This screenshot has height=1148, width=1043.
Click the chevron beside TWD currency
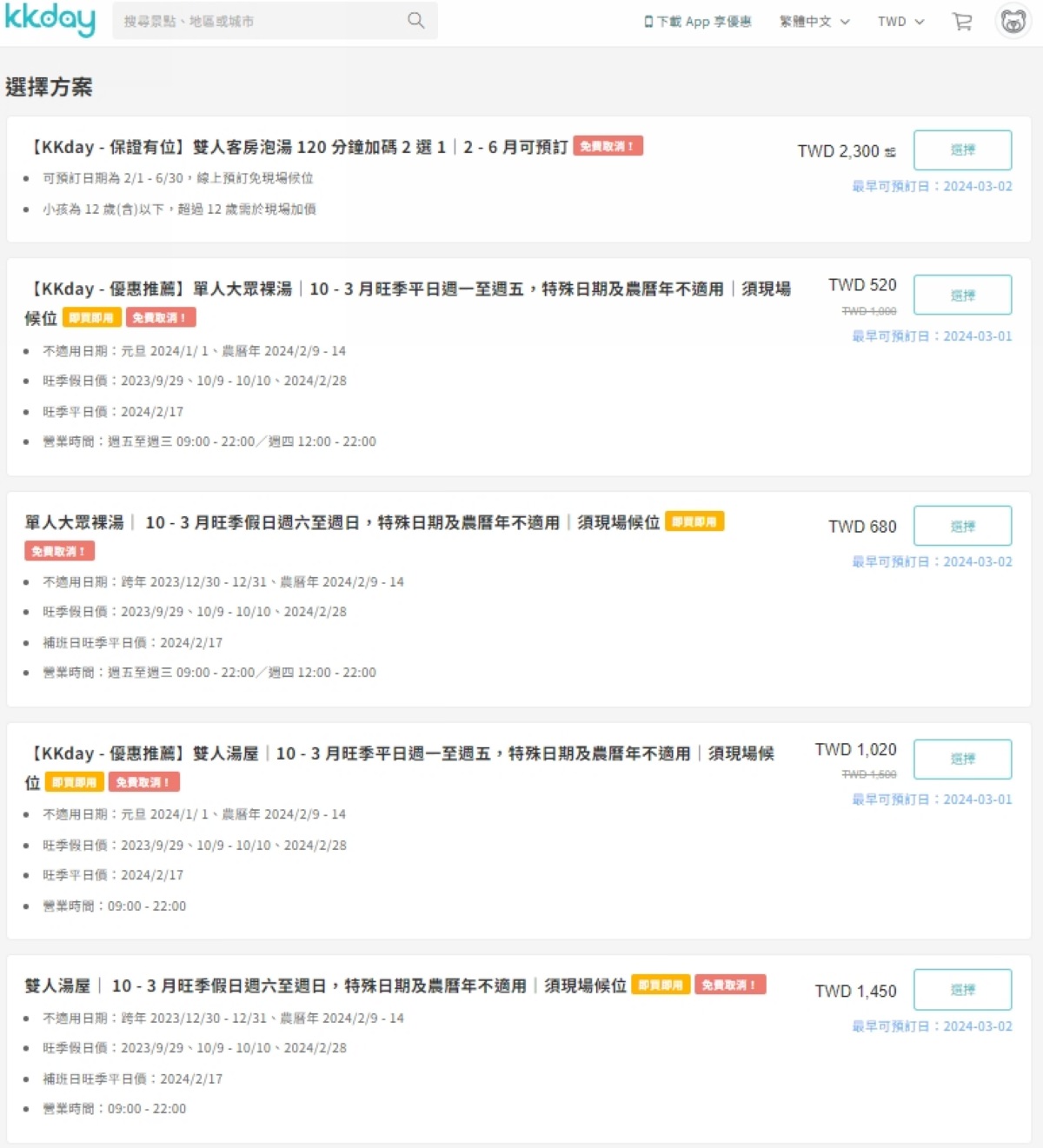pyautogui.click(x=920, y=22)
